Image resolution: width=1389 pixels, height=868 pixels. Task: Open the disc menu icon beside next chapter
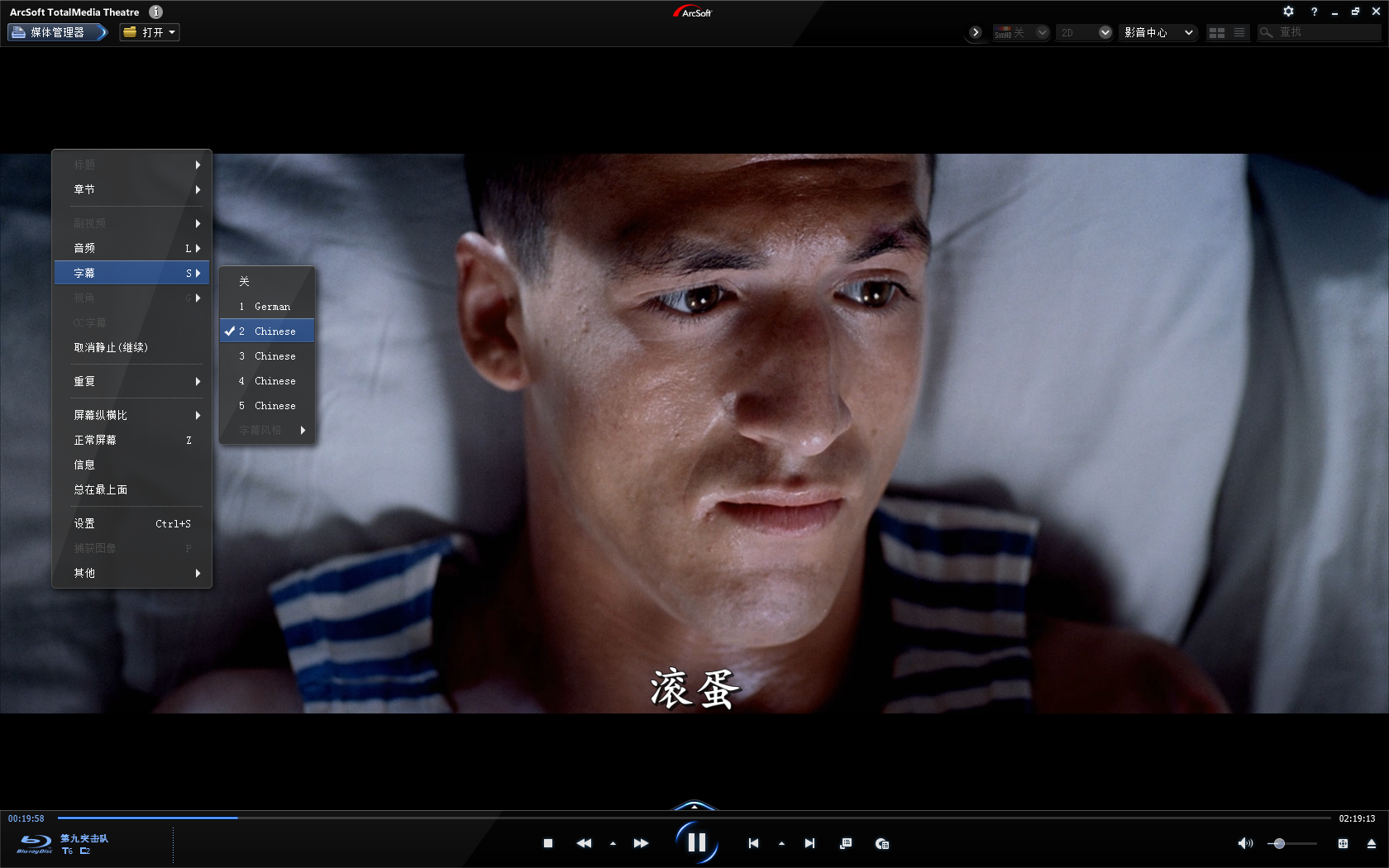click(x=846, y=843)
